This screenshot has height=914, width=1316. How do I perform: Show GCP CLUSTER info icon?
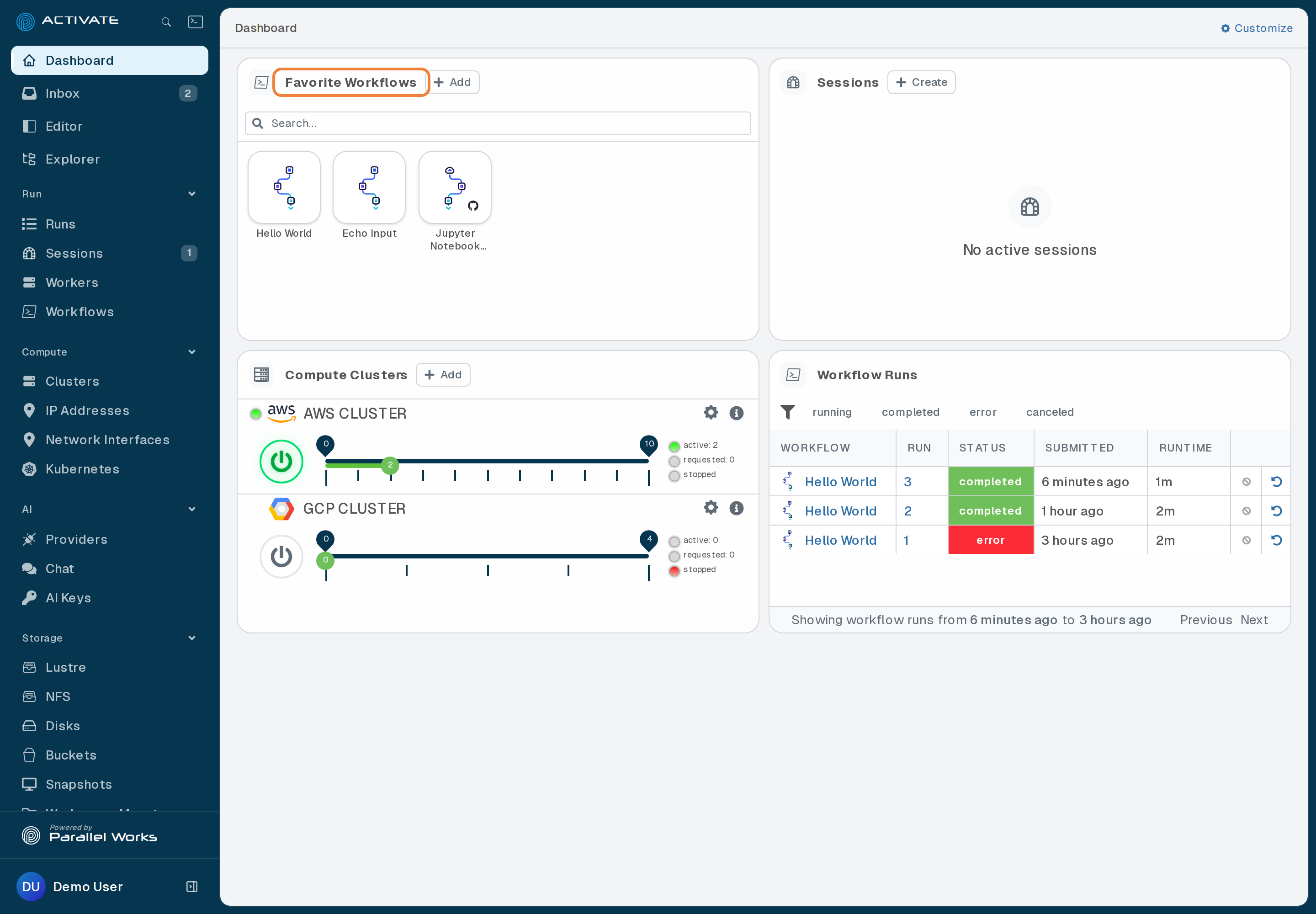[737, 508]
